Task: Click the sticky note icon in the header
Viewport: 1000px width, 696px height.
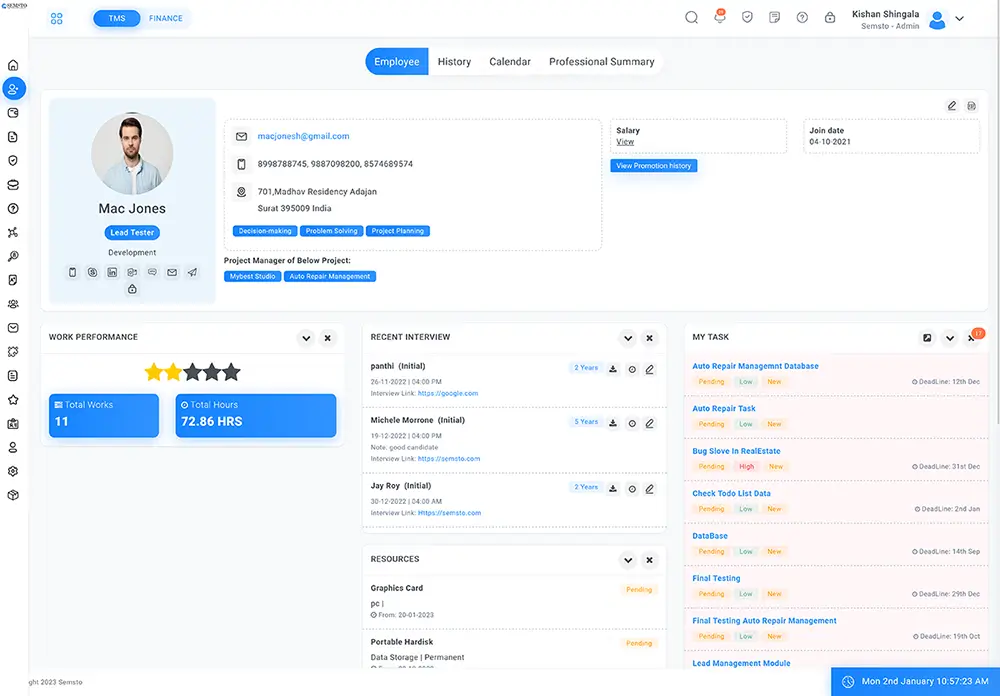Action: tap(774, 18)
